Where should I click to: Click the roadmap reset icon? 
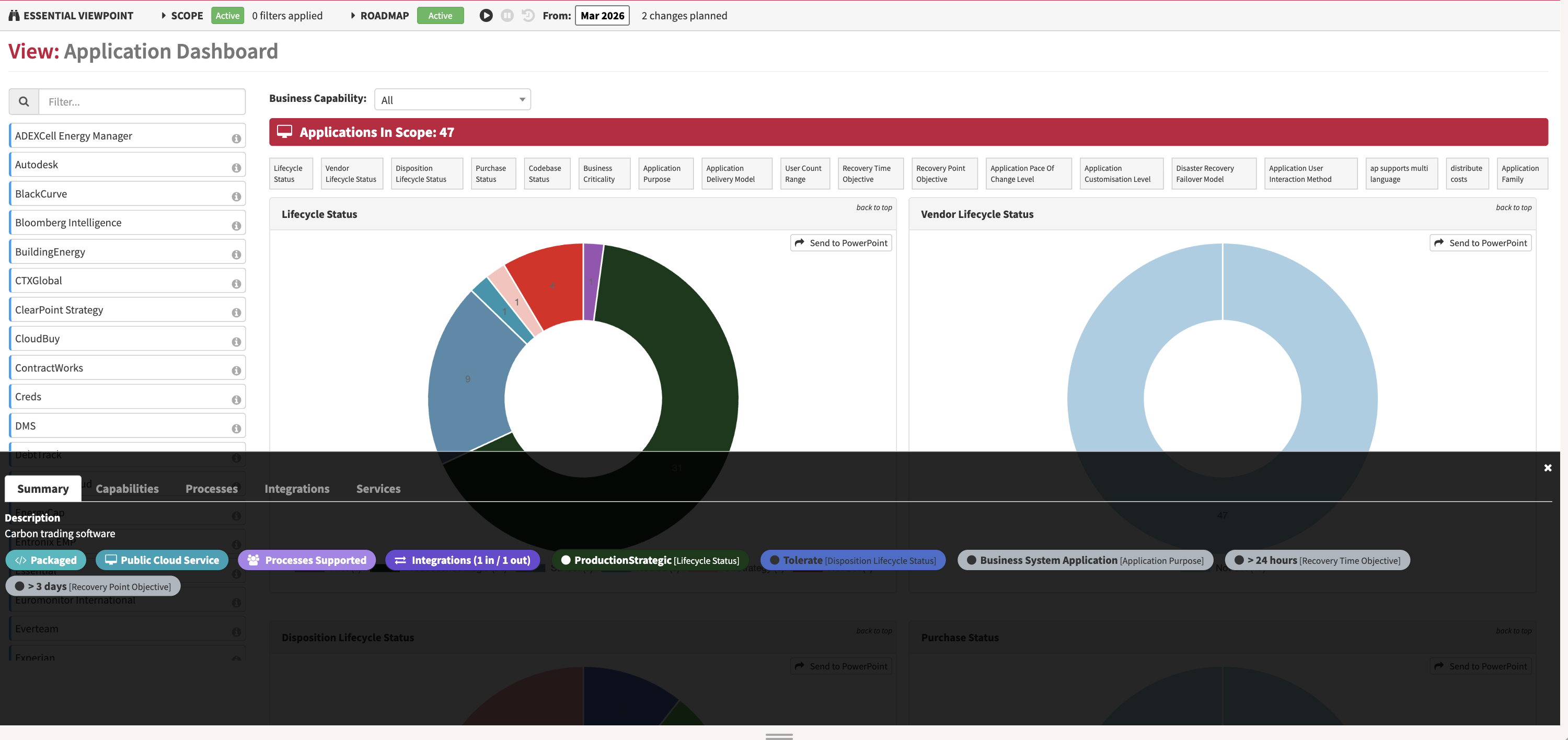[x=528, y=15]
